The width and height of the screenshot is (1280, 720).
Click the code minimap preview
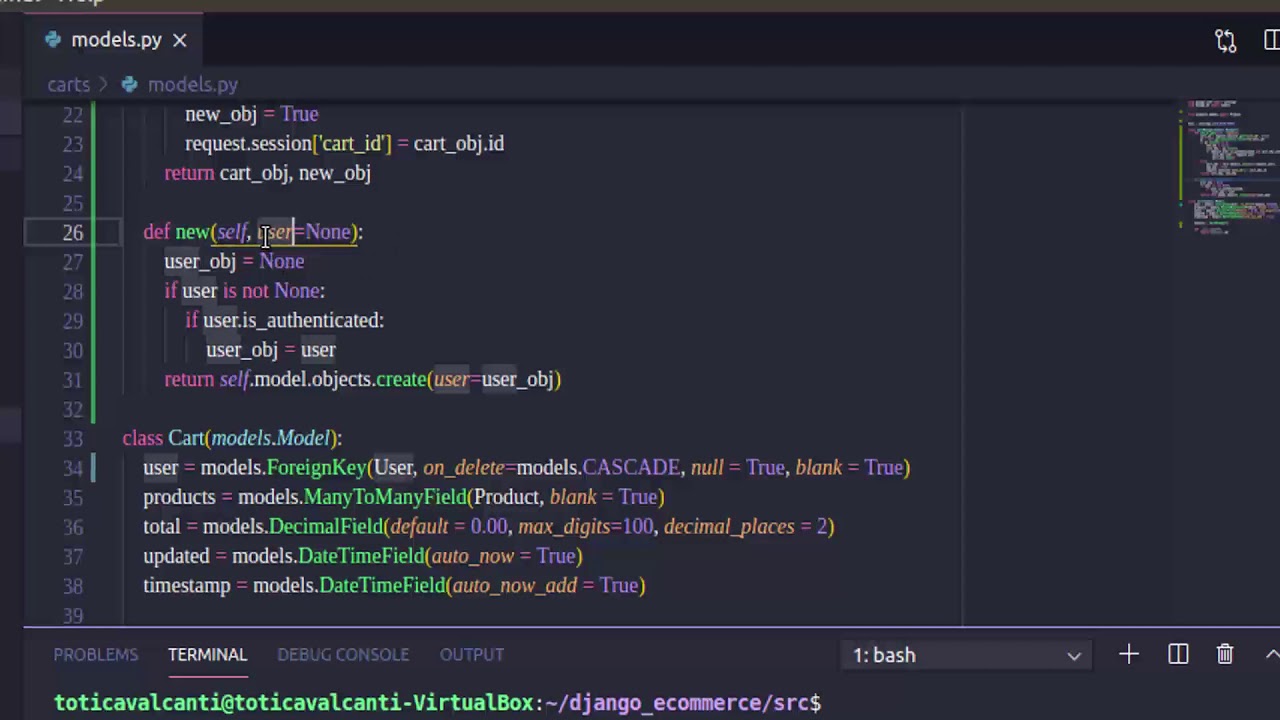1230,165
